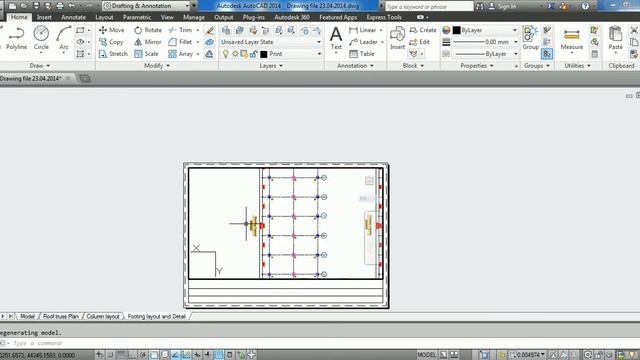Expand the Utilities panel title
This screenshot has width=640, height=360.
pos(577,66)
